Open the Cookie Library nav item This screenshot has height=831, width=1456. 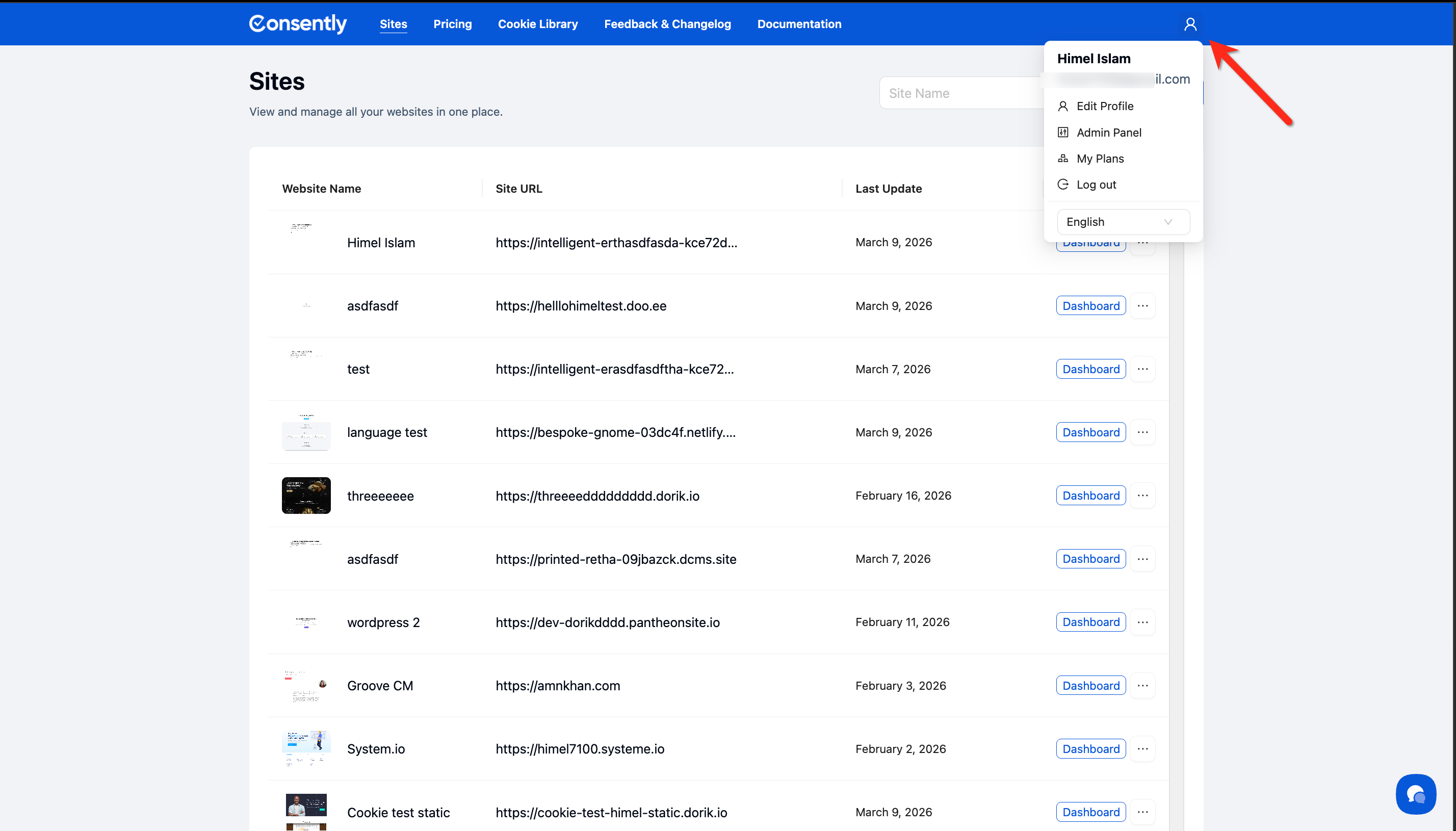coord(537,24)
